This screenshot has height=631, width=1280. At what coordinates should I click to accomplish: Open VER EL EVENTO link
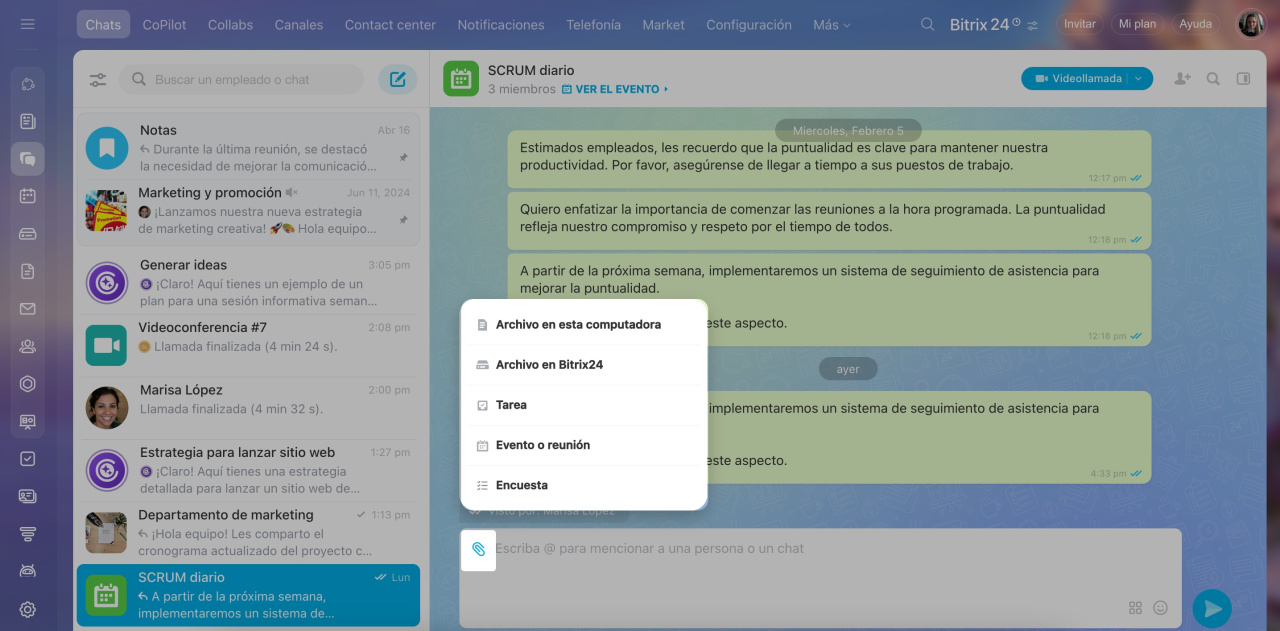[x=615, y=90]
